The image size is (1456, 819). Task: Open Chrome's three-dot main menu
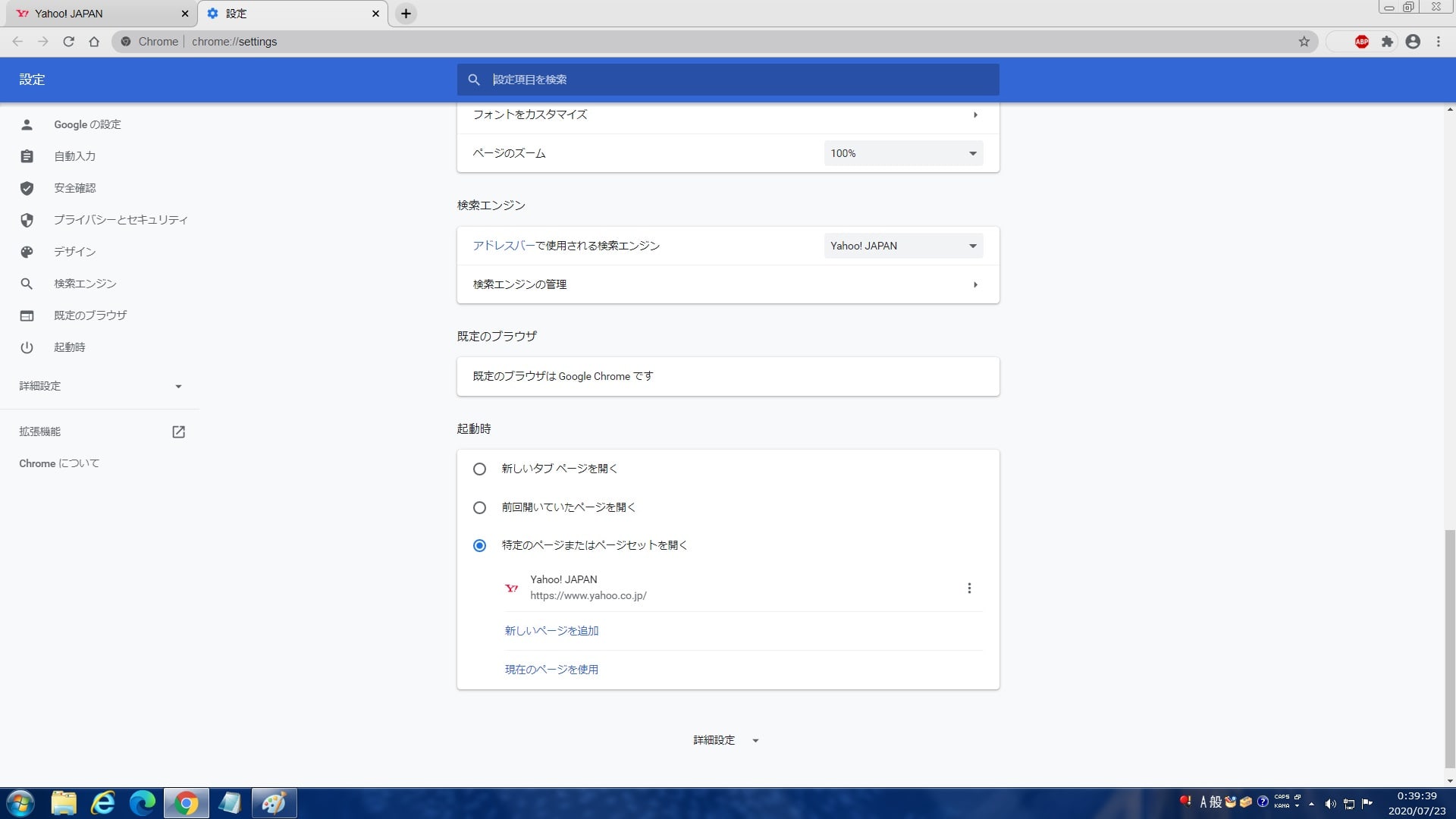pos(1438,42)
